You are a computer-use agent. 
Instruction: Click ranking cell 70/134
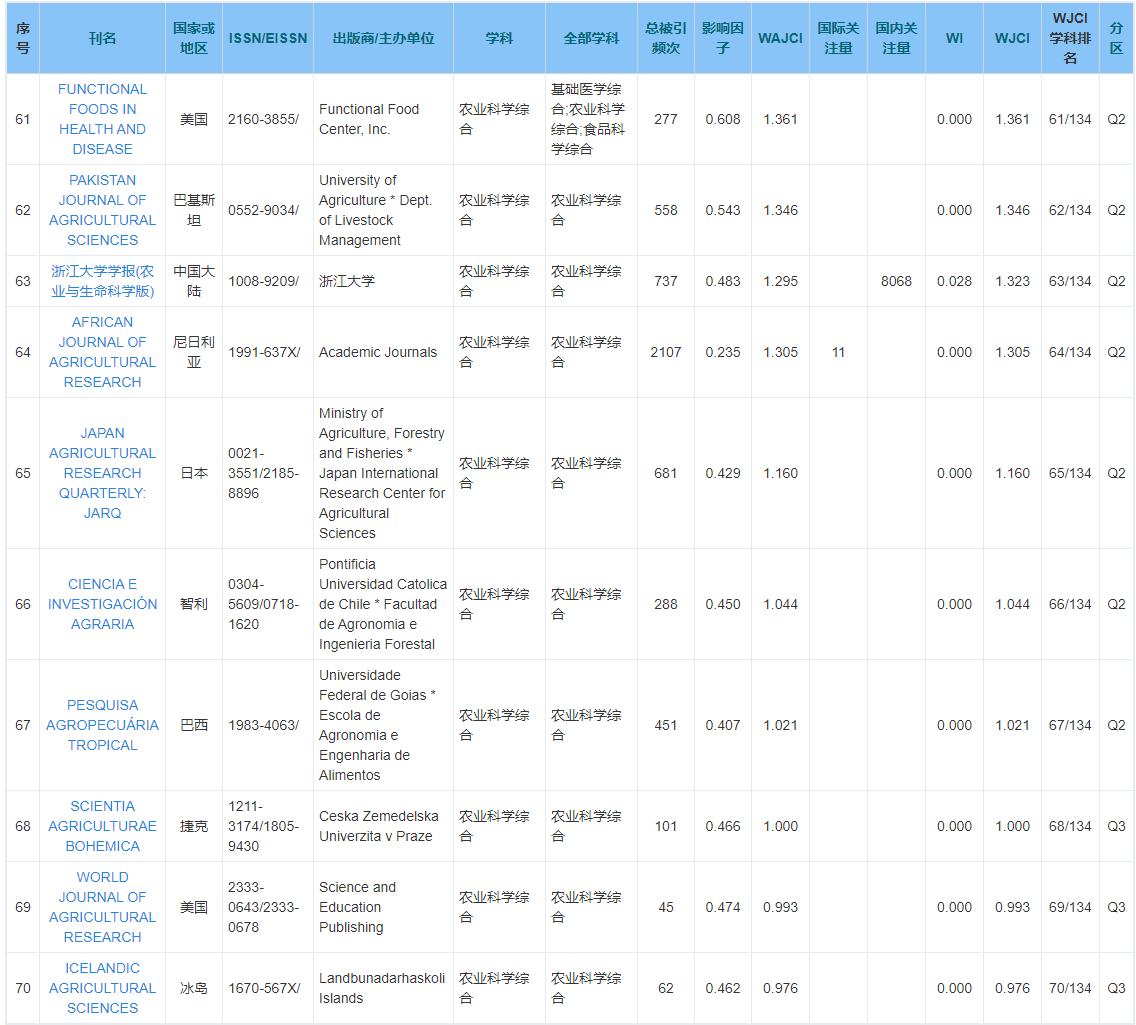pyautogui.click(x=1070, y=988)
